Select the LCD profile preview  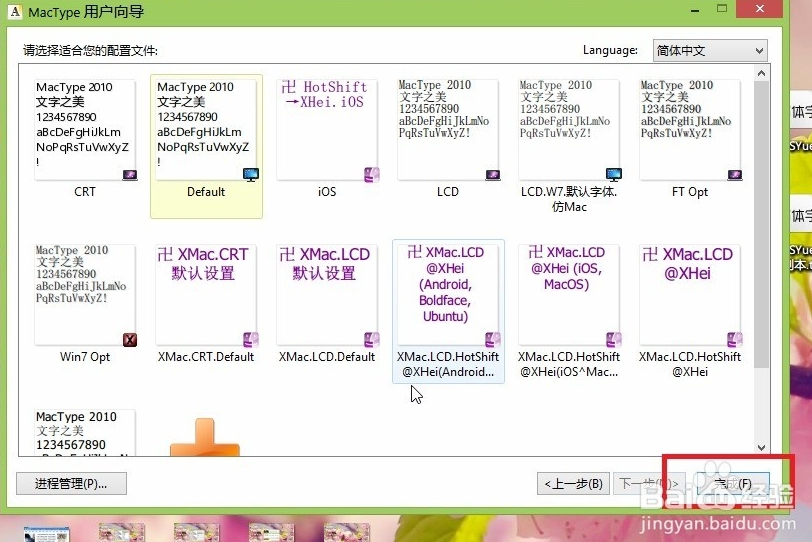(x=448, y=129)
